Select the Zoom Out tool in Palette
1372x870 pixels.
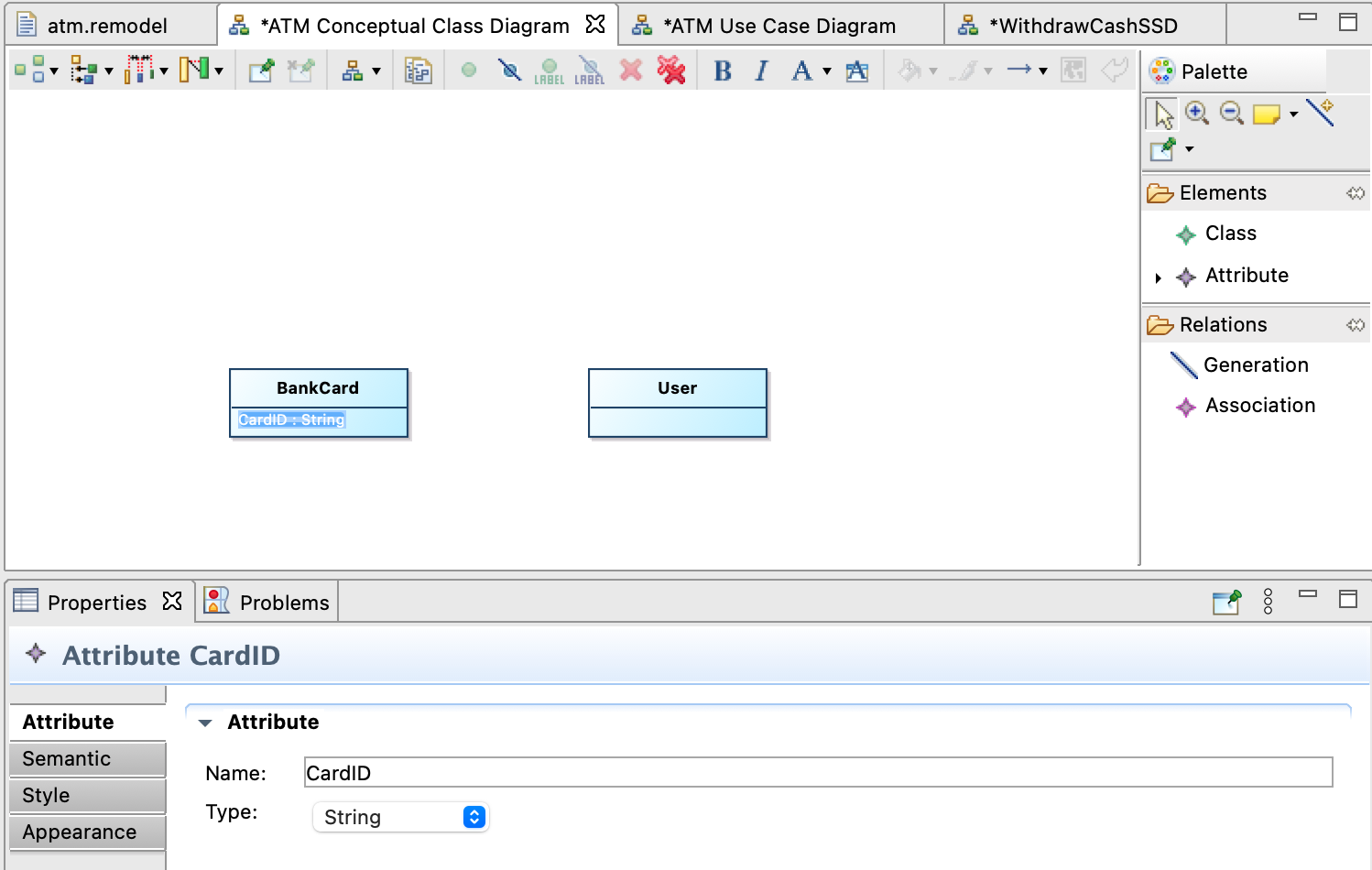click(1232, 113)
